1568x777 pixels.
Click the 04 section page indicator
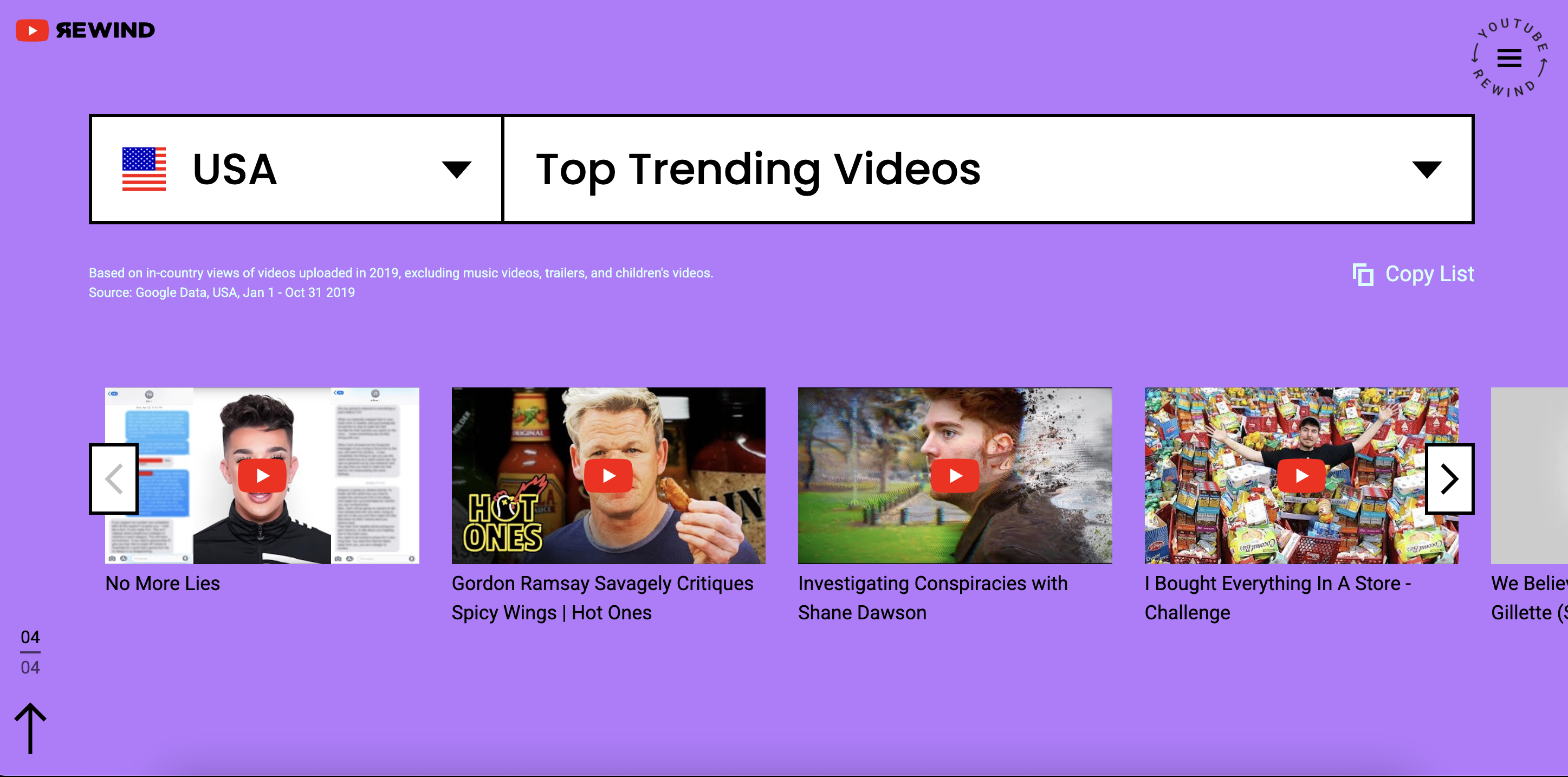tap(30, 637)
